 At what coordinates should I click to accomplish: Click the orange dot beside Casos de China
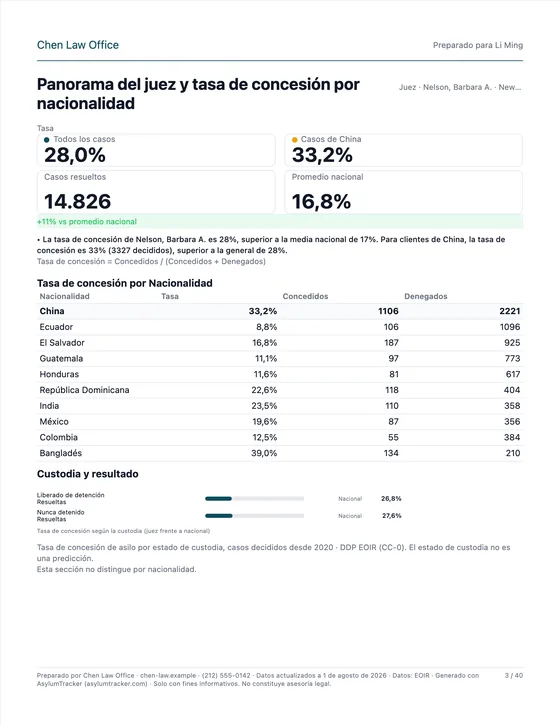(x=295, y=140)
